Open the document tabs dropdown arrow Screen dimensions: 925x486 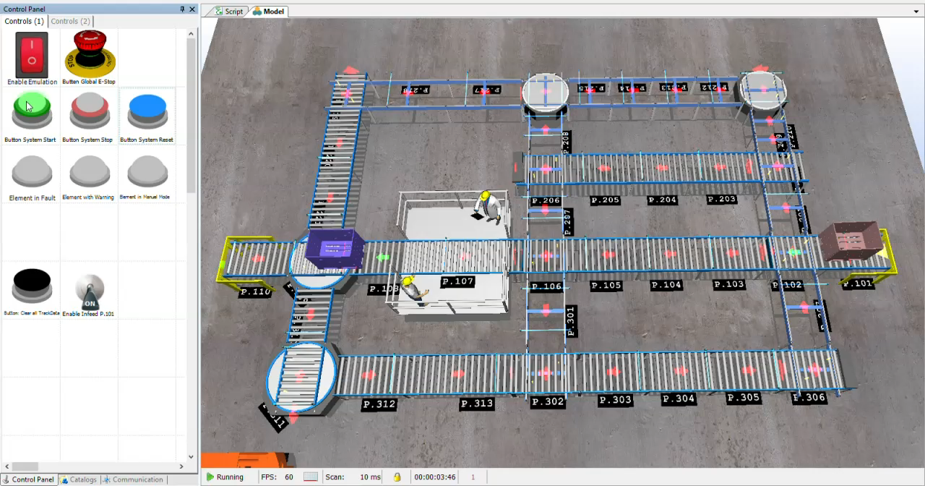point(916,11)
